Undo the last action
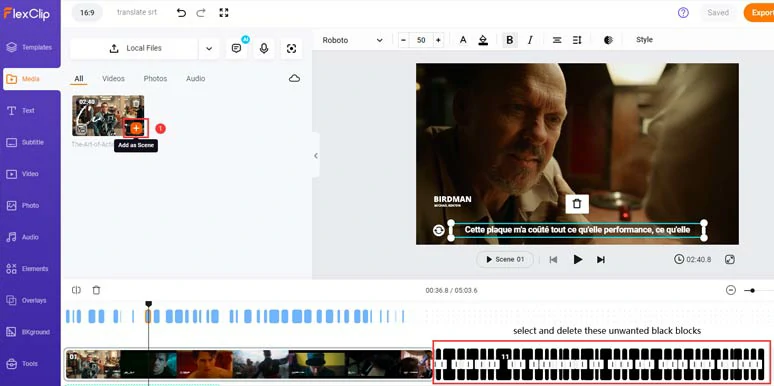The width and height of the screenshot is (774, 386). 181,13
